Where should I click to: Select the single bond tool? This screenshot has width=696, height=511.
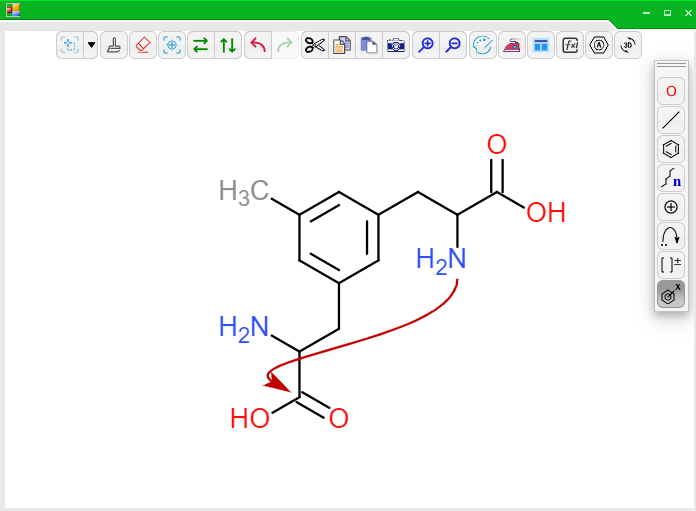tap(671, 120)
